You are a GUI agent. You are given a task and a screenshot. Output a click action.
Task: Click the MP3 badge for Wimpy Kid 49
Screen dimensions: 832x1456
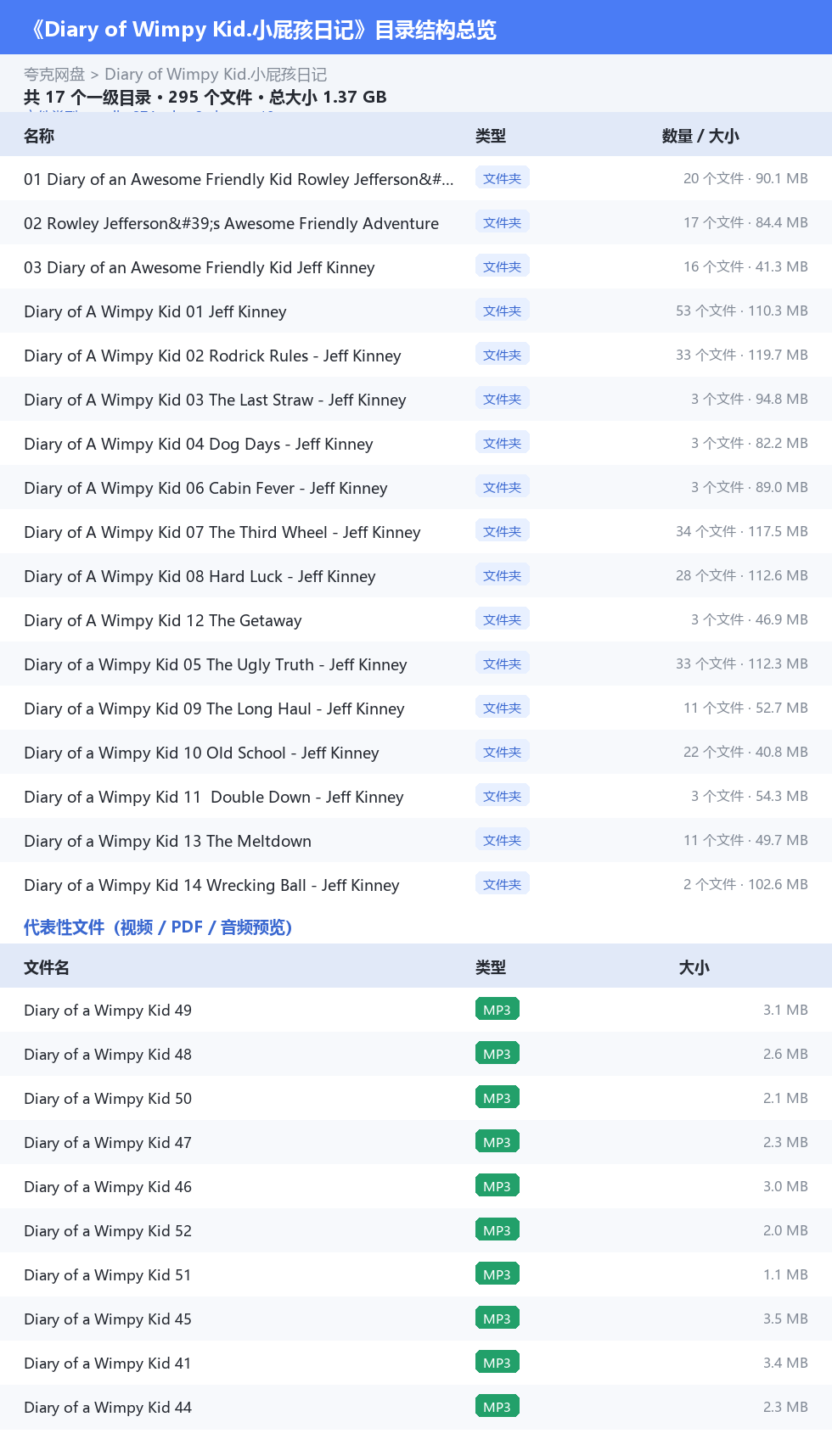[498, 1010]
